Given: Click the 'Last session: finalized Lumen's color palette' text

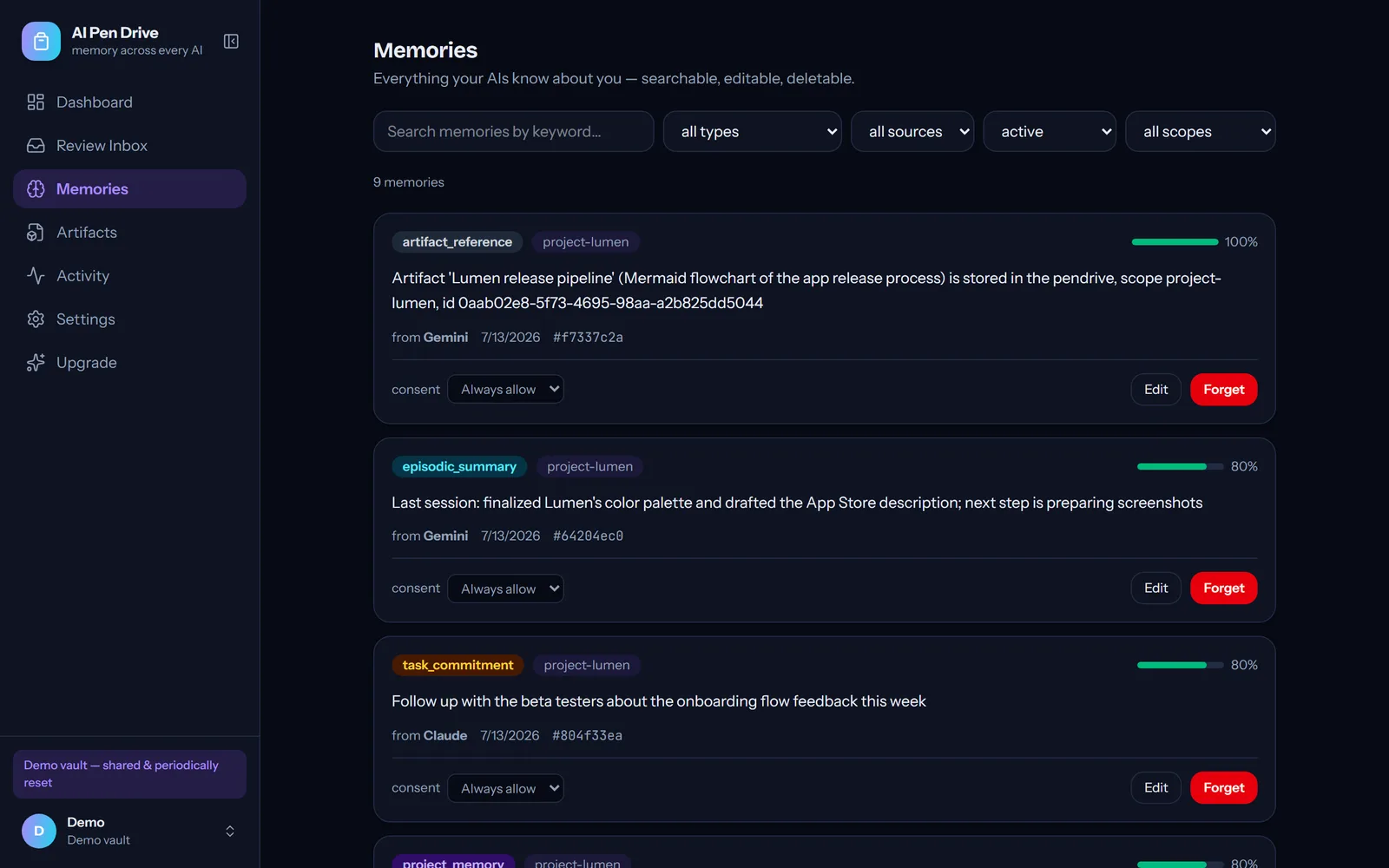Looking at the screenshot, I should tap(797, 503).
